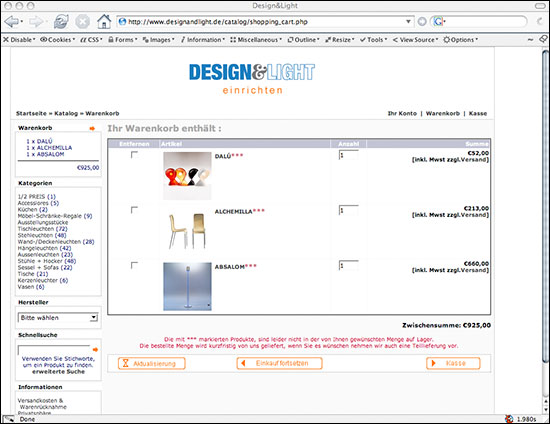
Task: Click the Go button next to the address bar
Action: (422, 22)
